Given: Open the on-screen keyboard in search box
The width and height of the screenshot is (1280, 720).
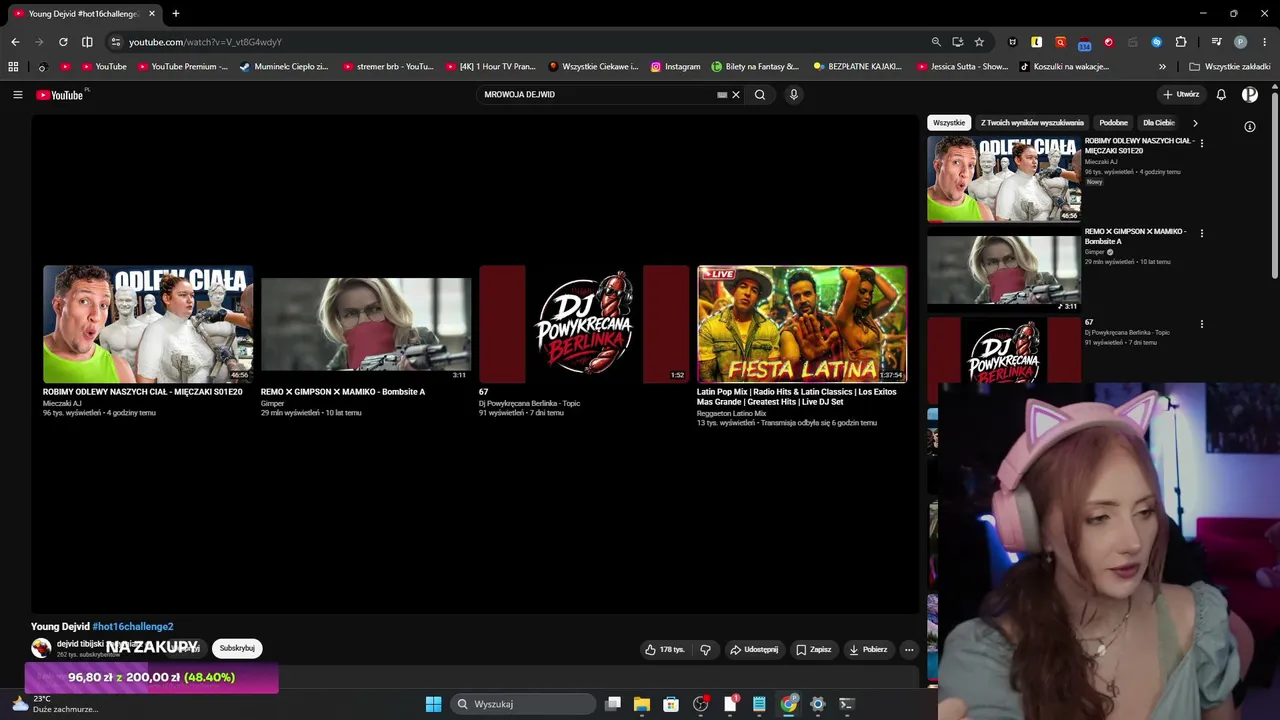Looking at the screenshot, I should coord(722,95).
